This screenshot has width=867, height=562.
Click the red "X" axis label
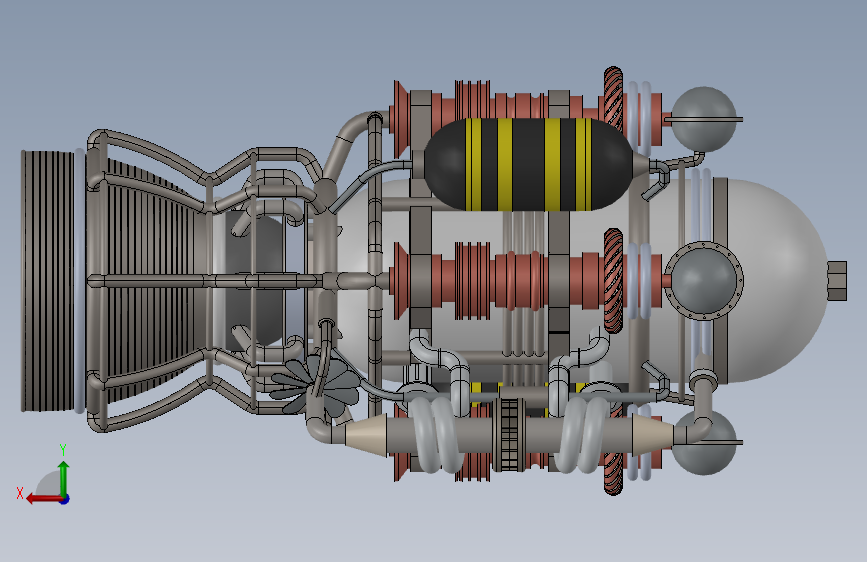click(20, 493)
